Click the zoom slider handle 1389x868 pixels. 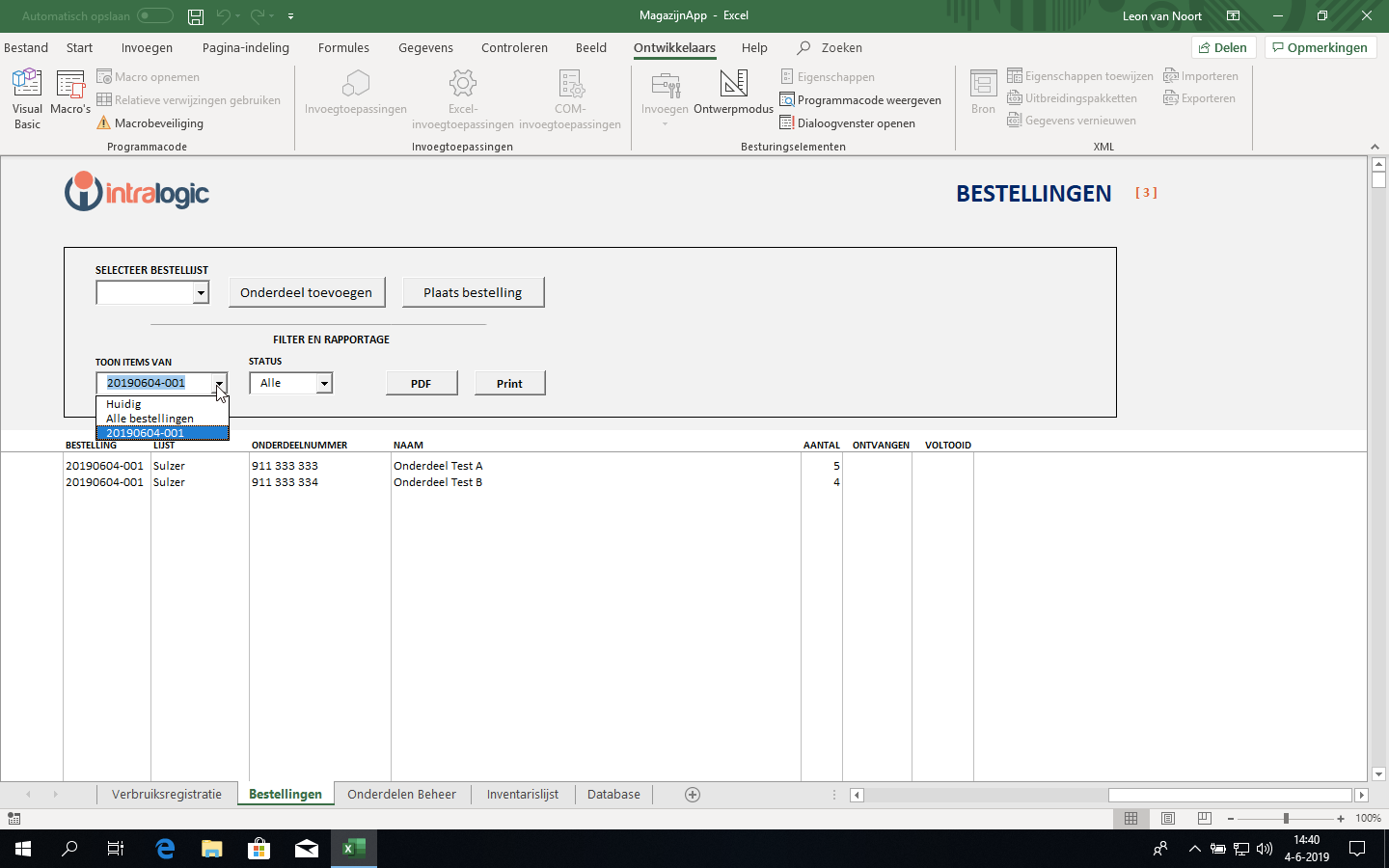[1286, 818]
